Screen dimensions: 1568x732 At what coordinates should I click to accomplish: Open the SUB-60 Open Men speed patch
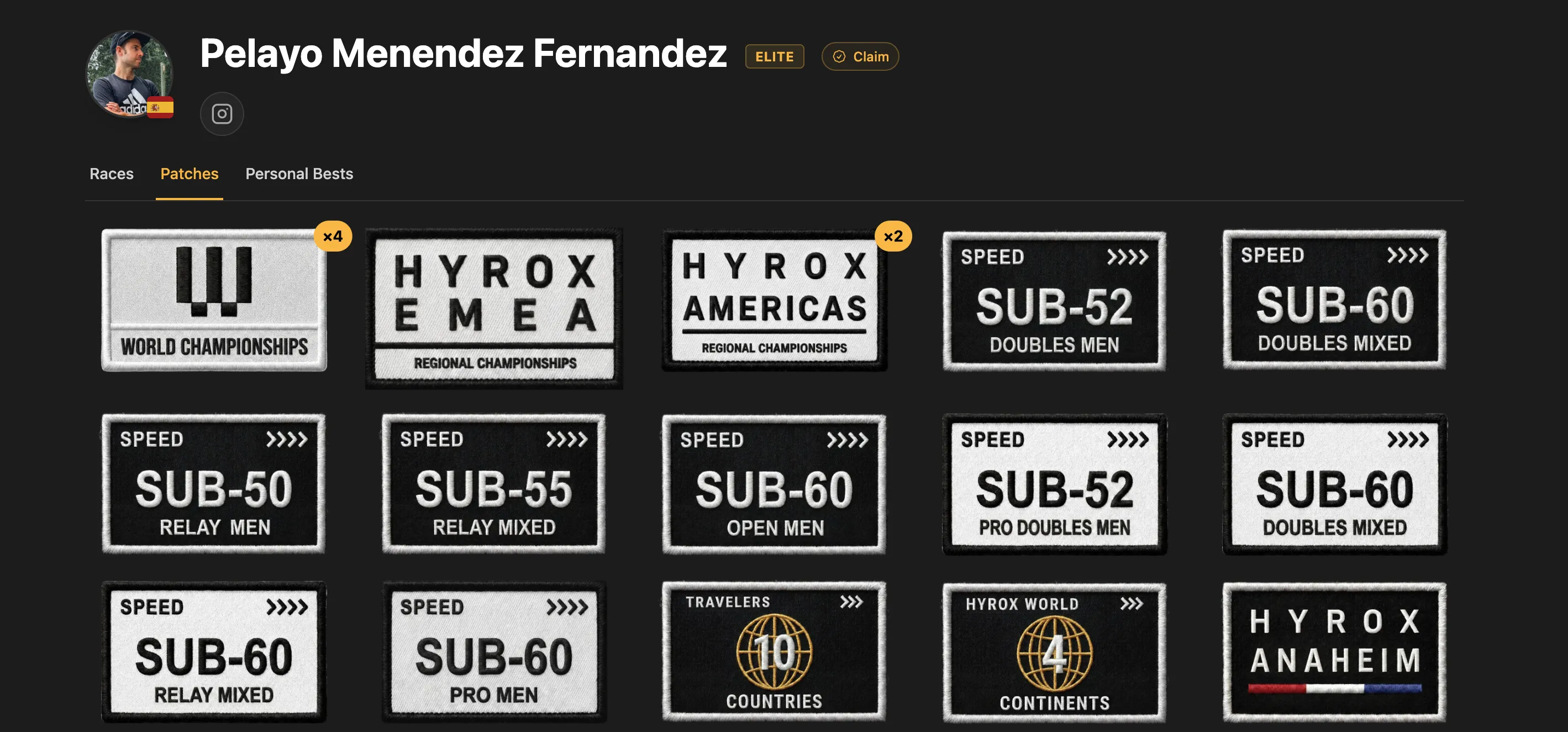(774, 485)
